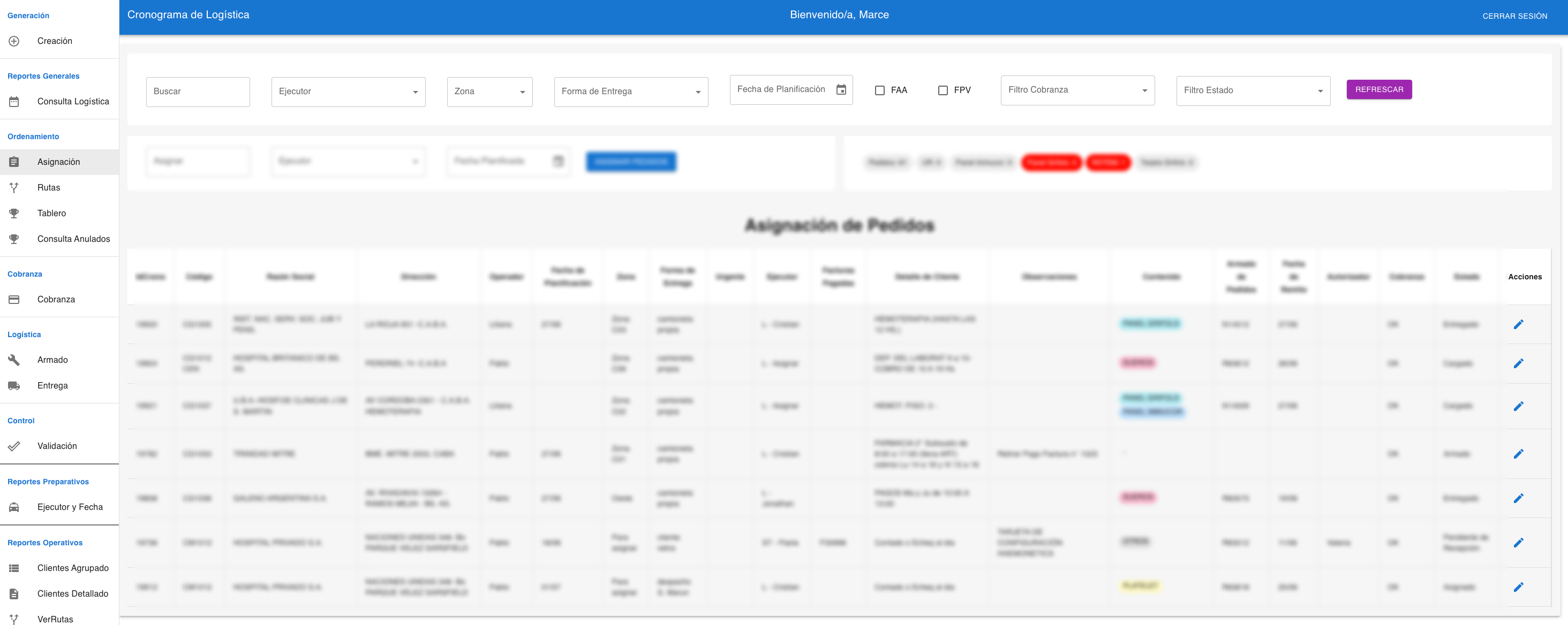Enable the FPV checkbox
The width and height of the screenshot is (1568, 625).
(x=943, y=90)
